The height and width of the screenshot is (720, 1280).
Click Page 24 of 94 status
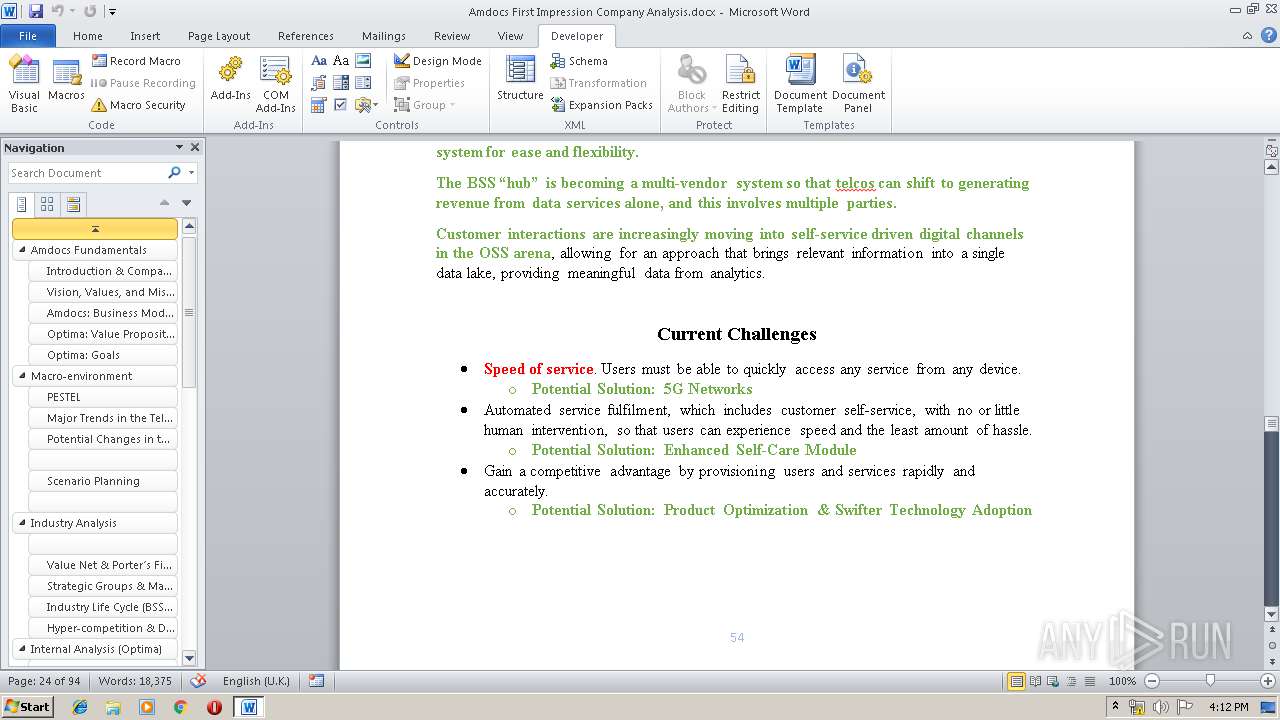point(44,681)
